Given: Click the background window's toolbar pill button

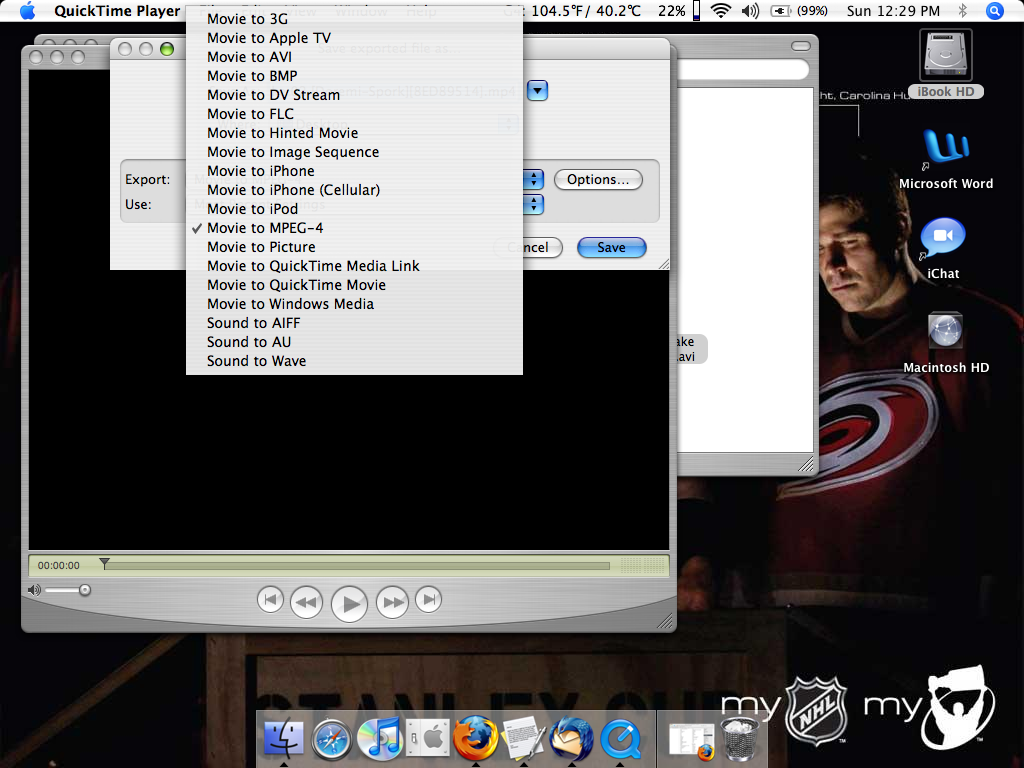Looking at the screenshot, I should pos(801,46).
